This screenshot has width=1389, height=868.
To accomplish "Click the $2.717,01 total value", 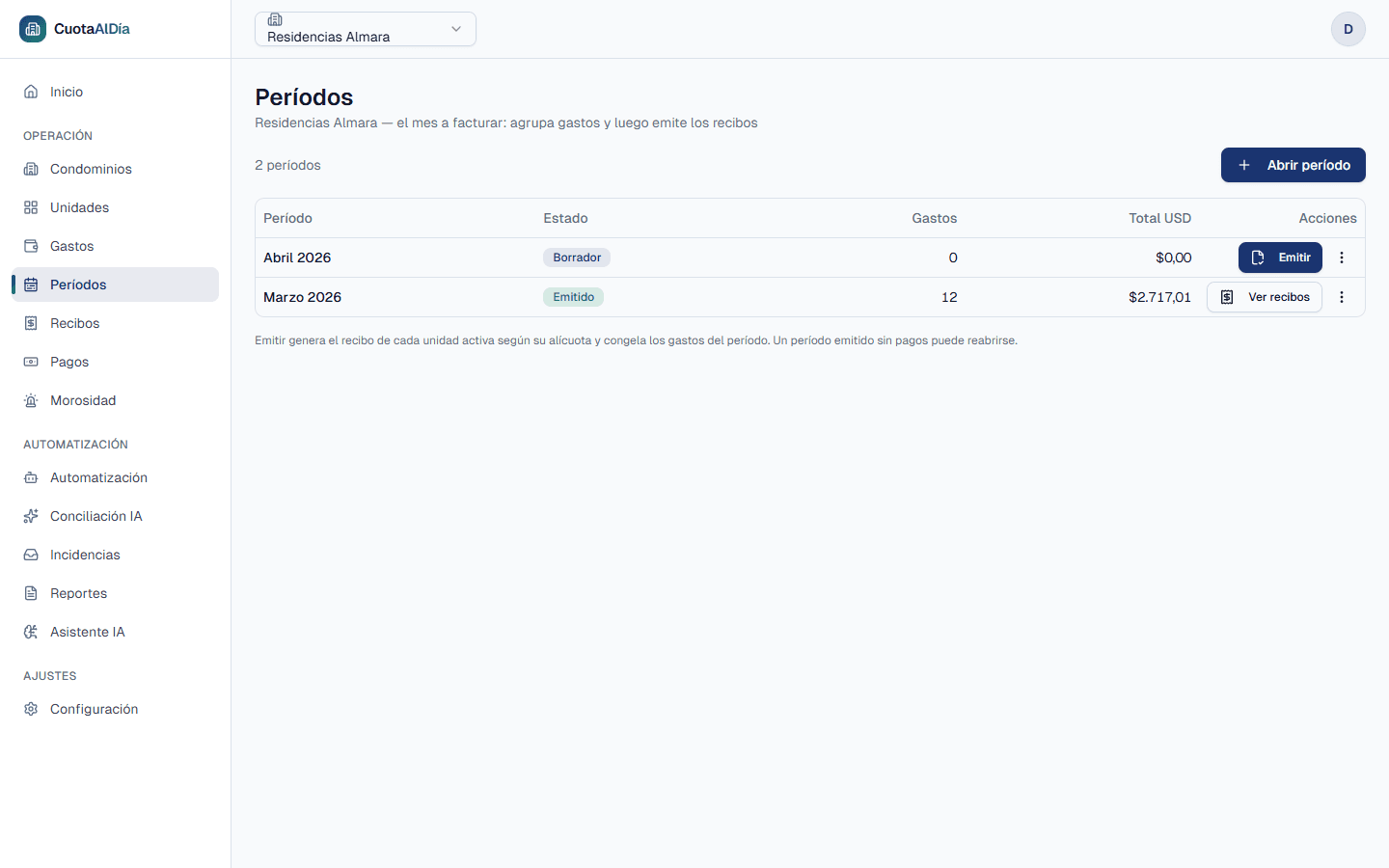I will pyautogui.click(x=1159, y=297).
